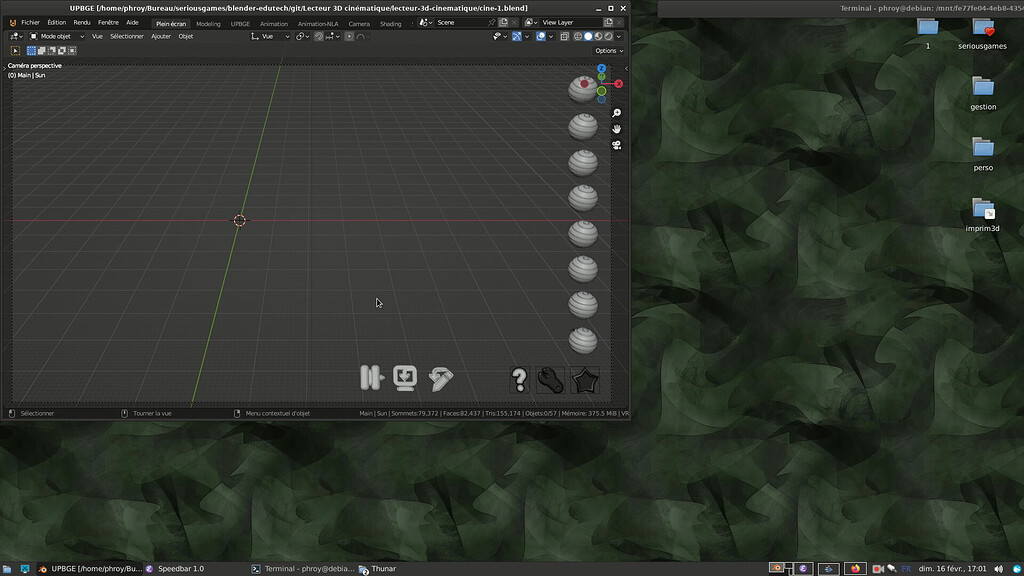Open the editor type selector icon

click(x=15, y=36)
